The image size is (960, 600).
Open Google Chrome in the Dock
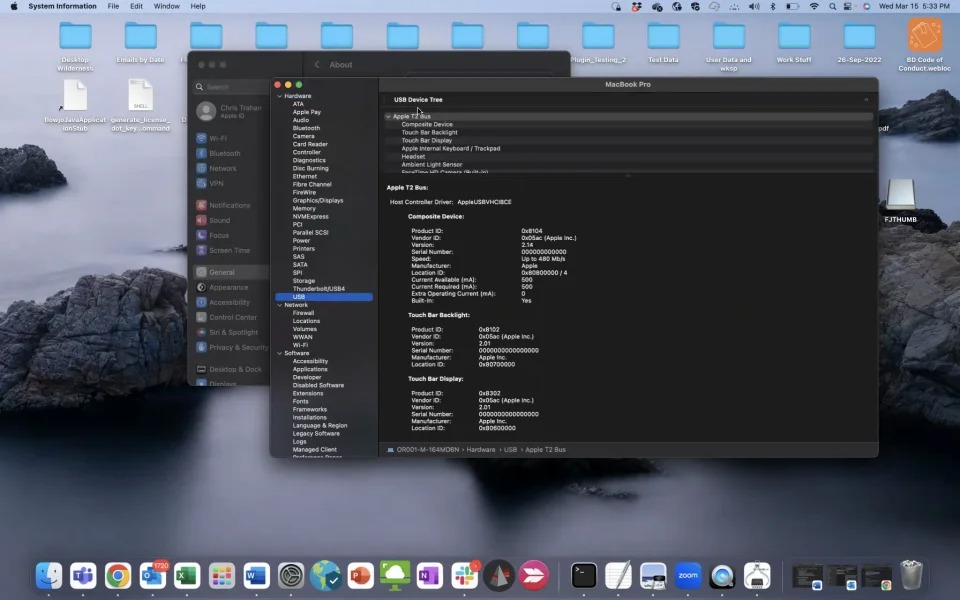click(x=118, y=575)
